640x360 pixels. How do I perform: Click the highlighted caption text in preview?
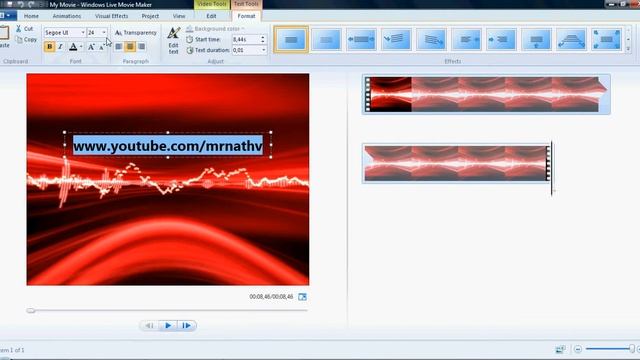168,145
